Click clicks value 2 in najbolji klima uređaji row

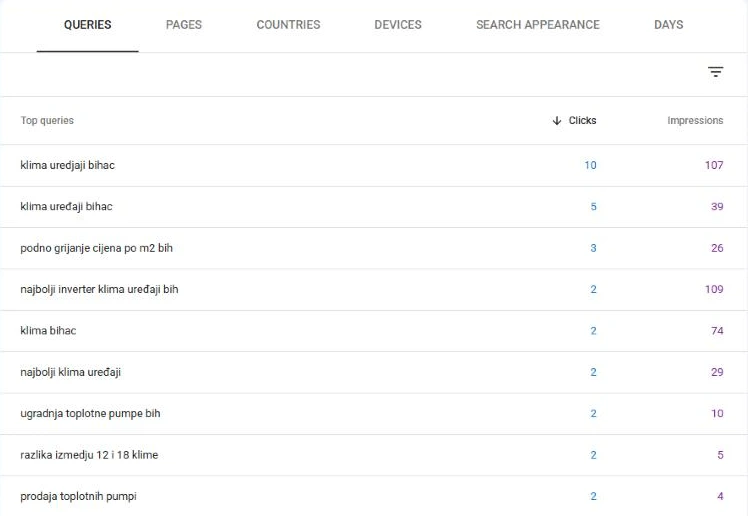pyautogui.click(x=593, y=372)
